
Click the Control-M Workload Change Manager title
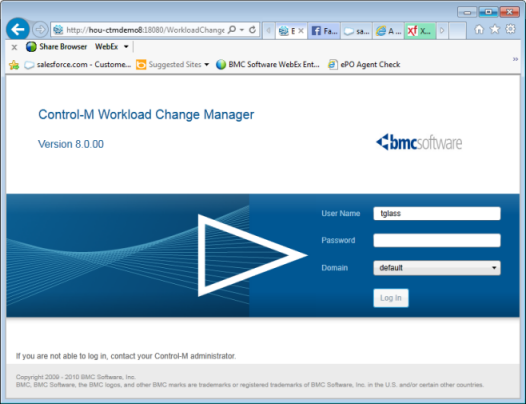point(146,115)
